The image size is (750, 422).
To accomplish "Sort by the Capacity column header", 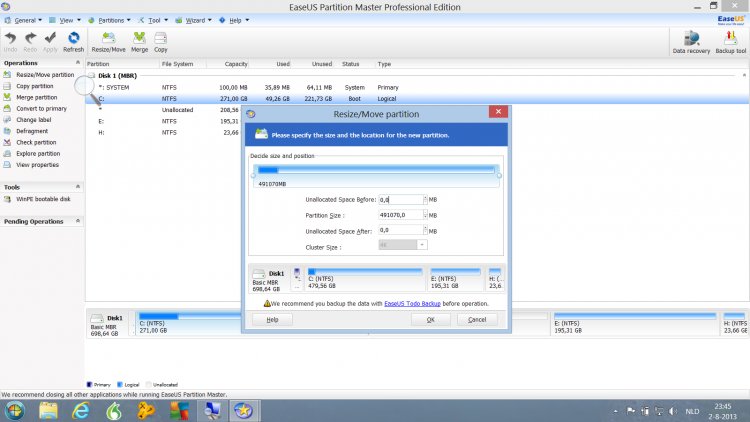I will point(236,64).
